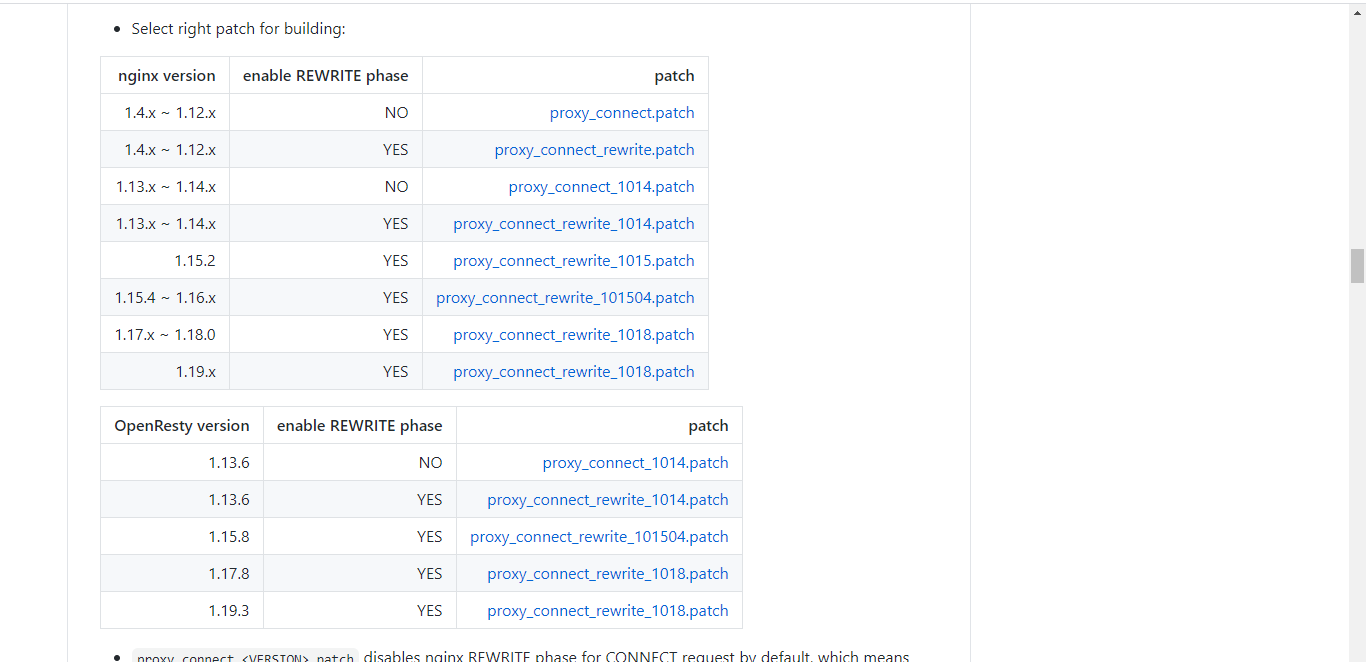Select the OpenResty version column header
This screenshot has height=662, width=1366.
point(182,425)
